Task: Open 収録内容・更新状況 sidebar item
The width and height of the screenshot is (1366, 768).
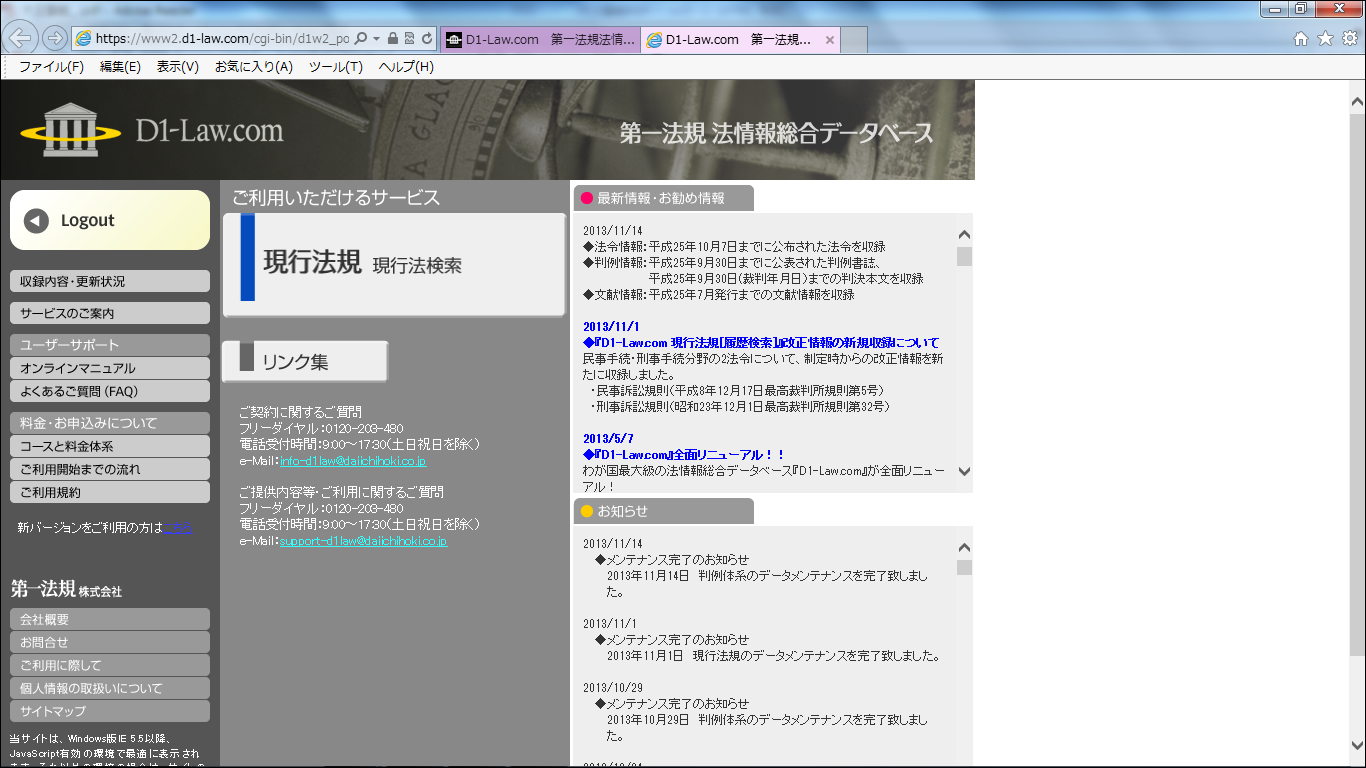Action: [x=110, y=281]
